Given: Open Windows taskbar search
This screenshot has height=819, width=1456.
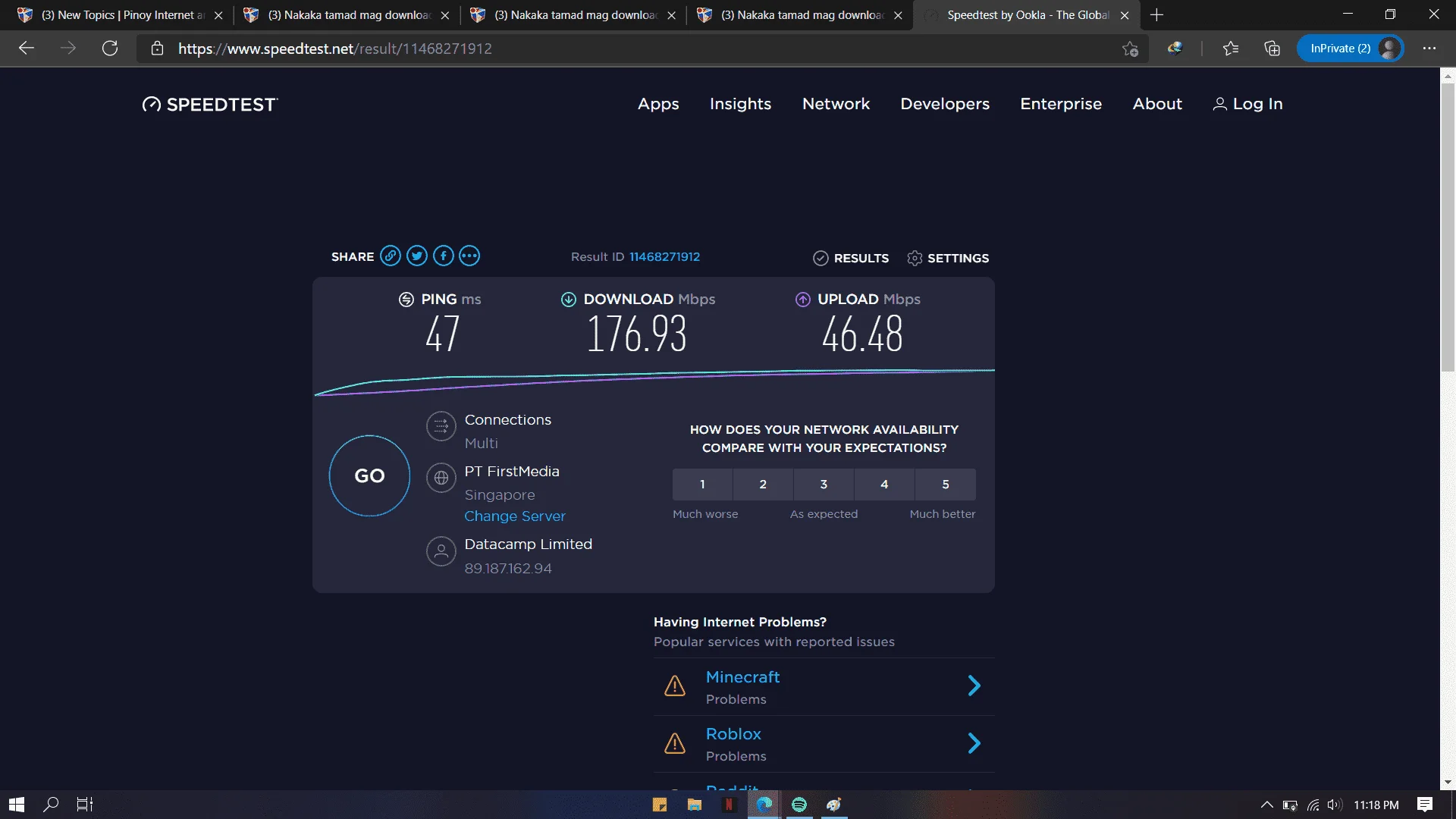Looking at the screenshot, I should [x=51, y=805].
